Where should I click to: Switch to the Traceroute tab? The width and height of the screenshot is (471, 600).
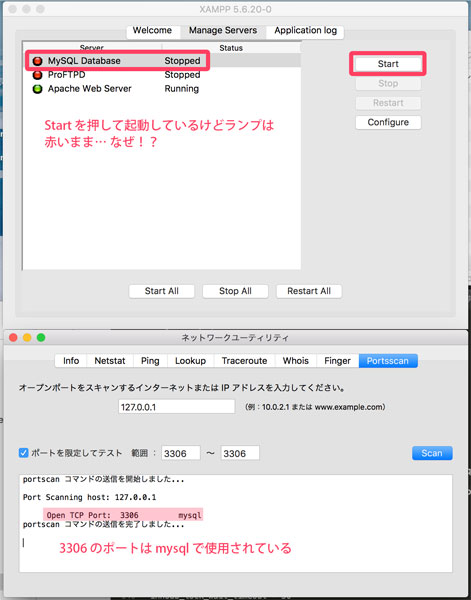pos(244,361)
